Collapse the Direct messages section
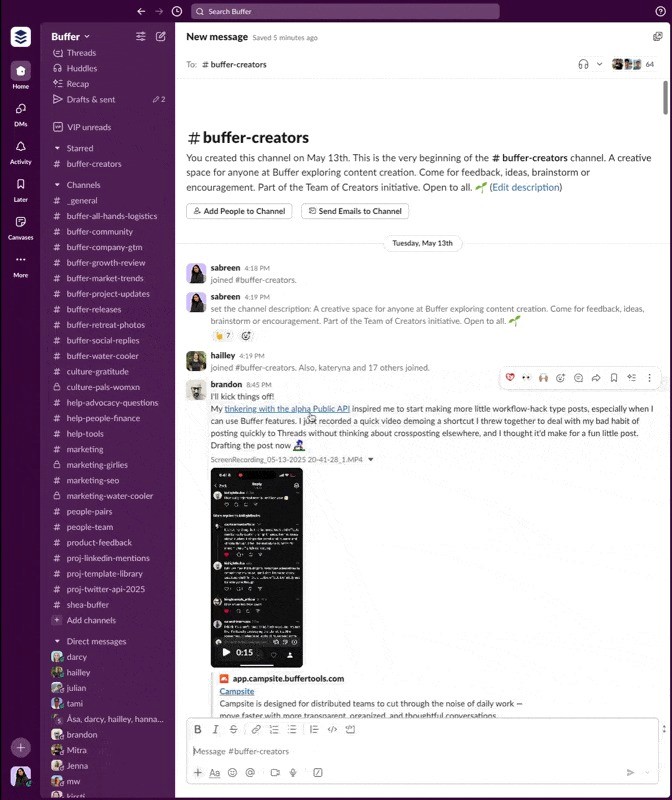The height and width of the screenshot is (800, 672). click(57, 641)
